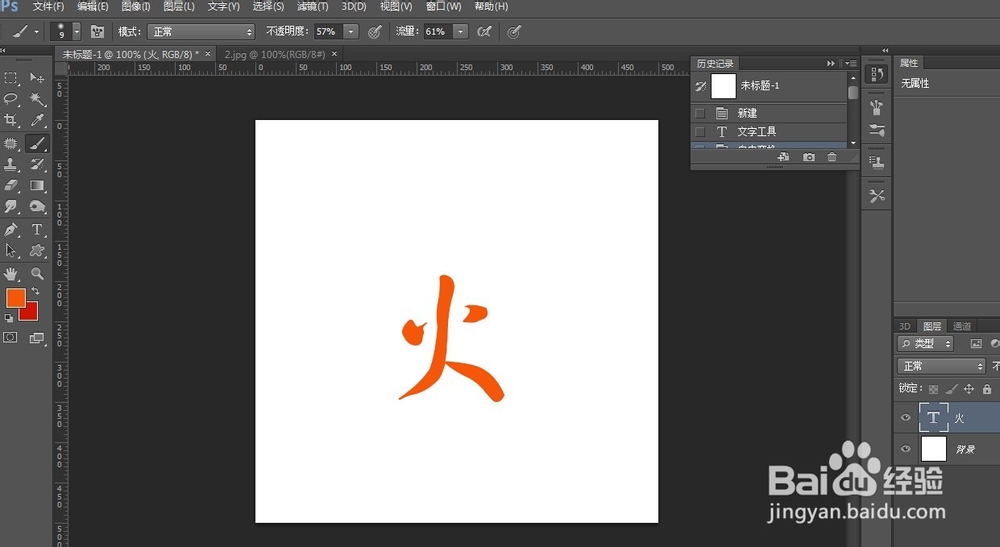Open the 图层(L) menu
1000x547 pixels.
(x=179, y=6)
